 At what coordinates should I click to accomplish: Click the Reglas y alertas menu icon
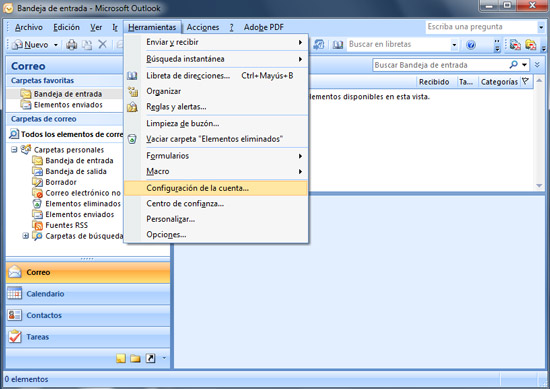tap(132, 107)
